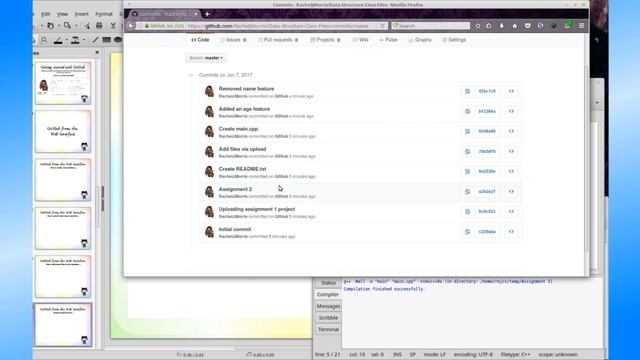
Task: Open the Wiki tab on GitHub
Action: (x=360, y=40)
